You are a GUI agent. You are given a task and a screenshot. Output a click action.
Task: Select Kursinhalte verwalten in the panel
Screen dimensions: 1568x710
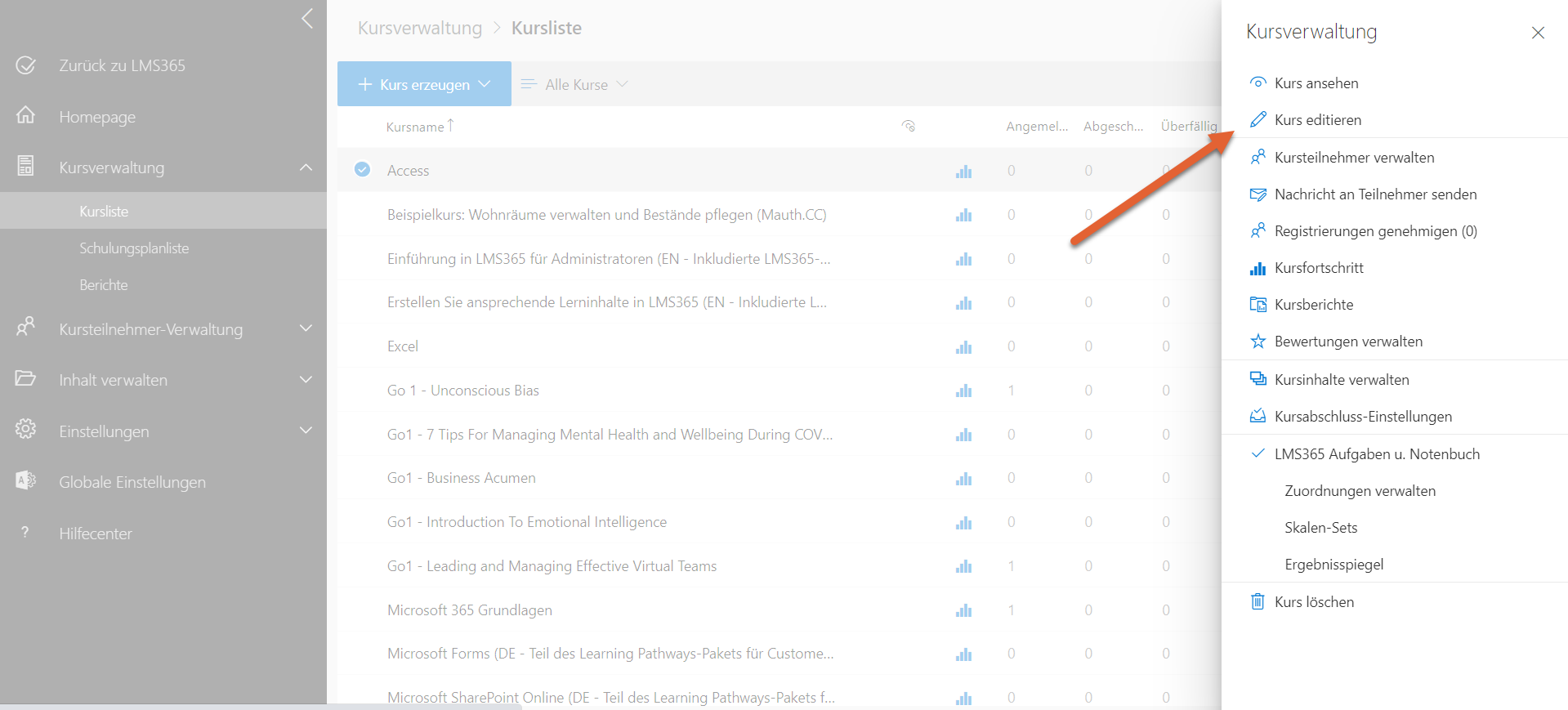point(1341,380)
